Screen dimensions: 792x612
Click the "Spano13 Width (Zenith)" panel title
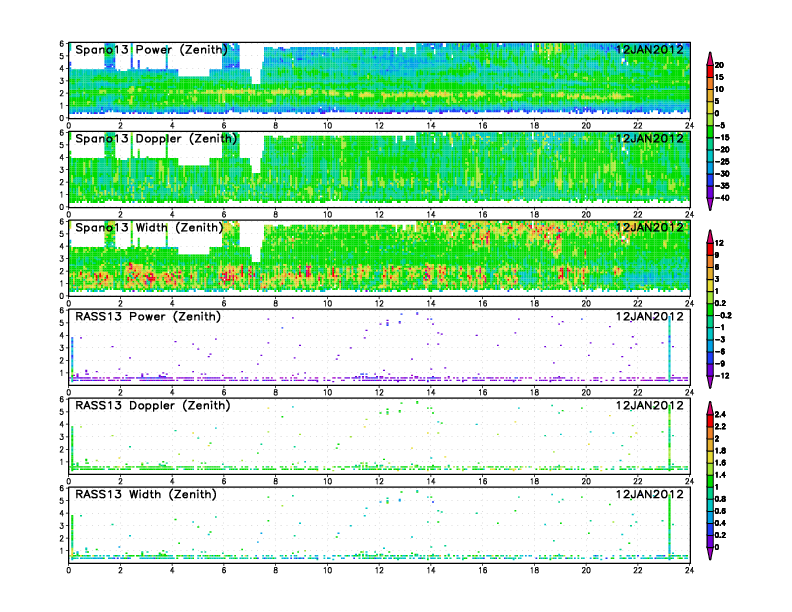click(149, 228)
